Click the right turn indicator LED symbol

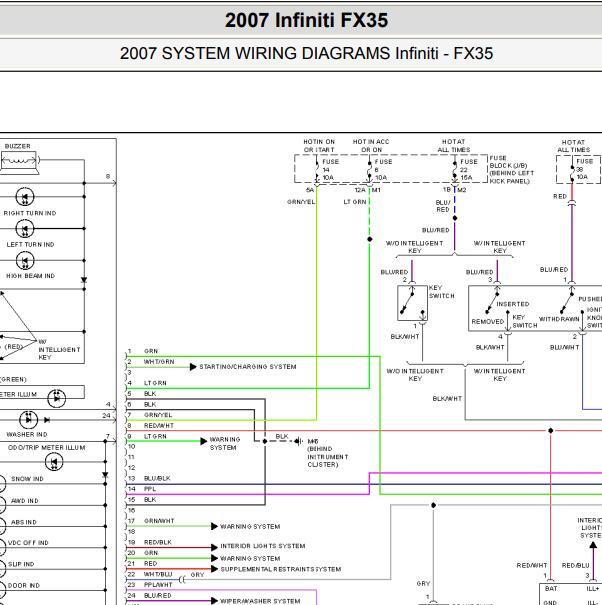25,197
